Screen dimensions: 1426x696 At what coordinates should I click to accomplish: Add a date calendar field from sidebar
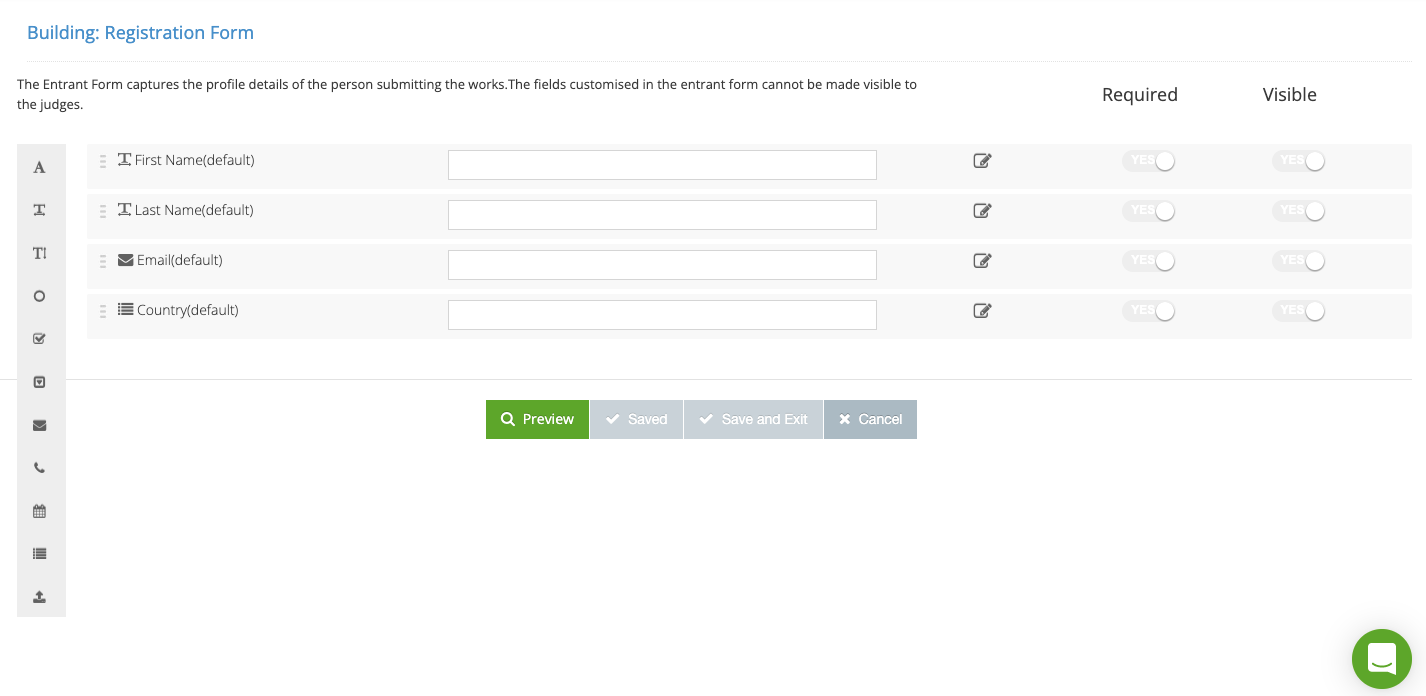tap(40, 511)
